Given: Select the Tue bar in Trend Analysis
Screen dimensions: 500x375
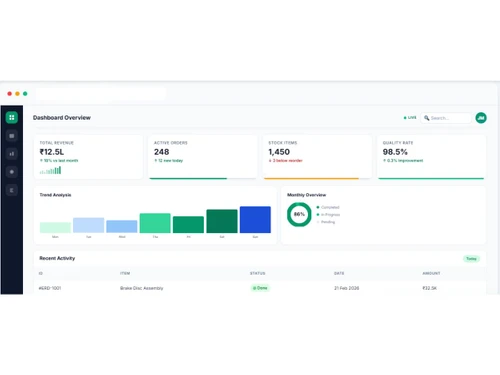Looking at the screenshot, I should coord(88,225).
